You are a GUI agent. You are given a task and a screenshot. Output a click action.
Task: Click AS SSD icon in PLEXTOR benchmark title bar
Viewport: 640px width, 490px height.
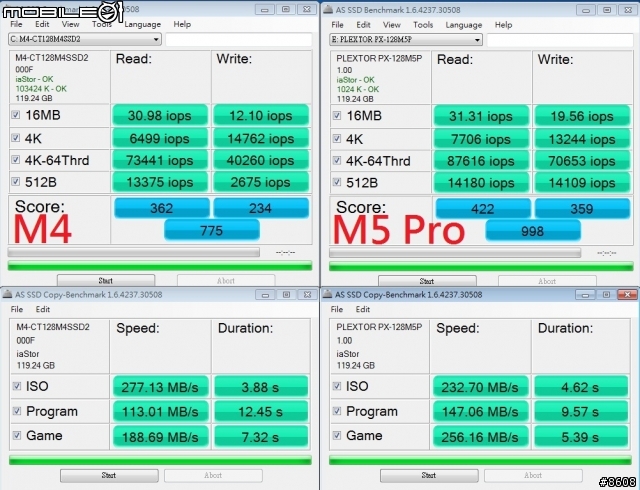[328, 9]
